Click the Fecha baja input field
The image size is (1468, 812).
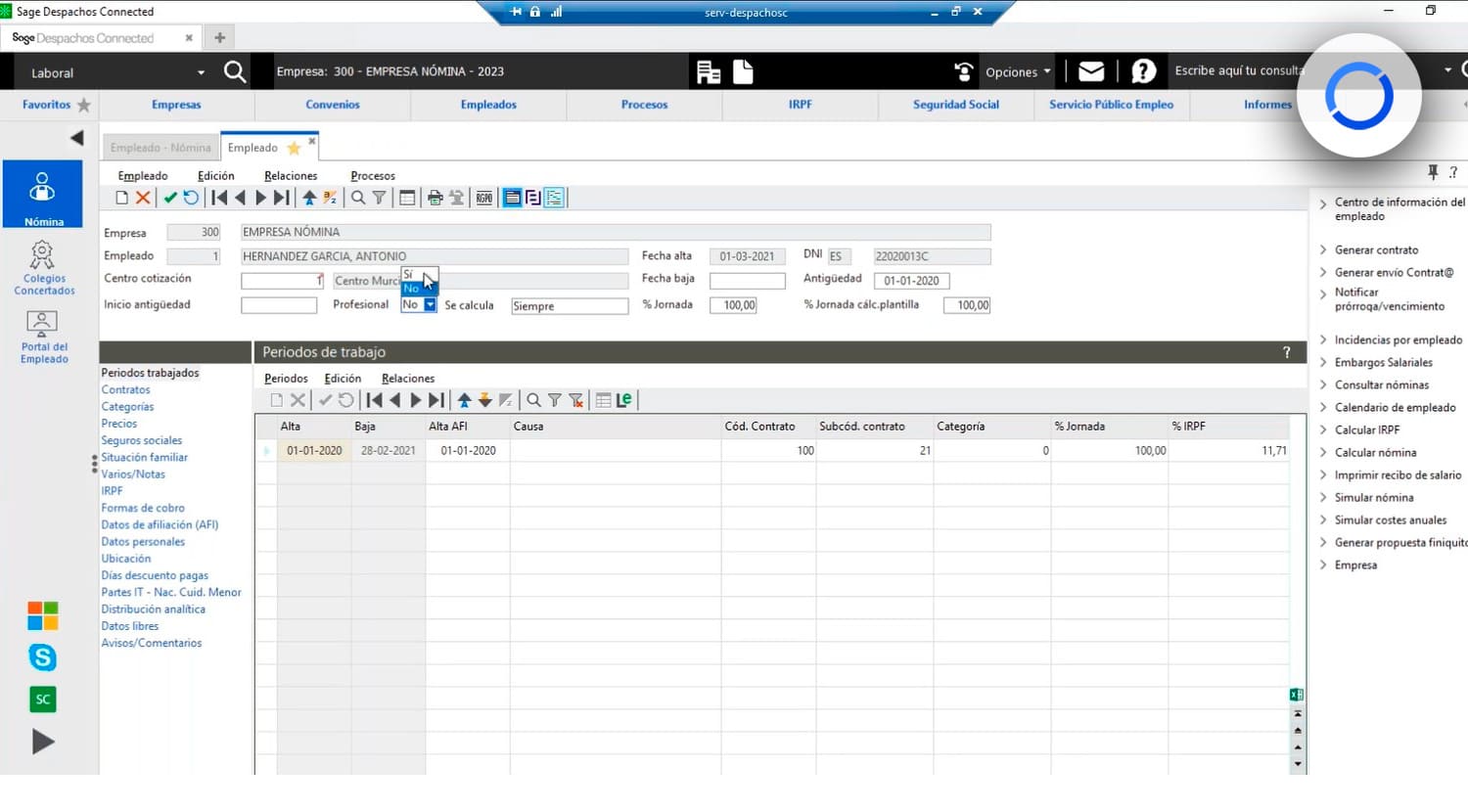(747, 281)
